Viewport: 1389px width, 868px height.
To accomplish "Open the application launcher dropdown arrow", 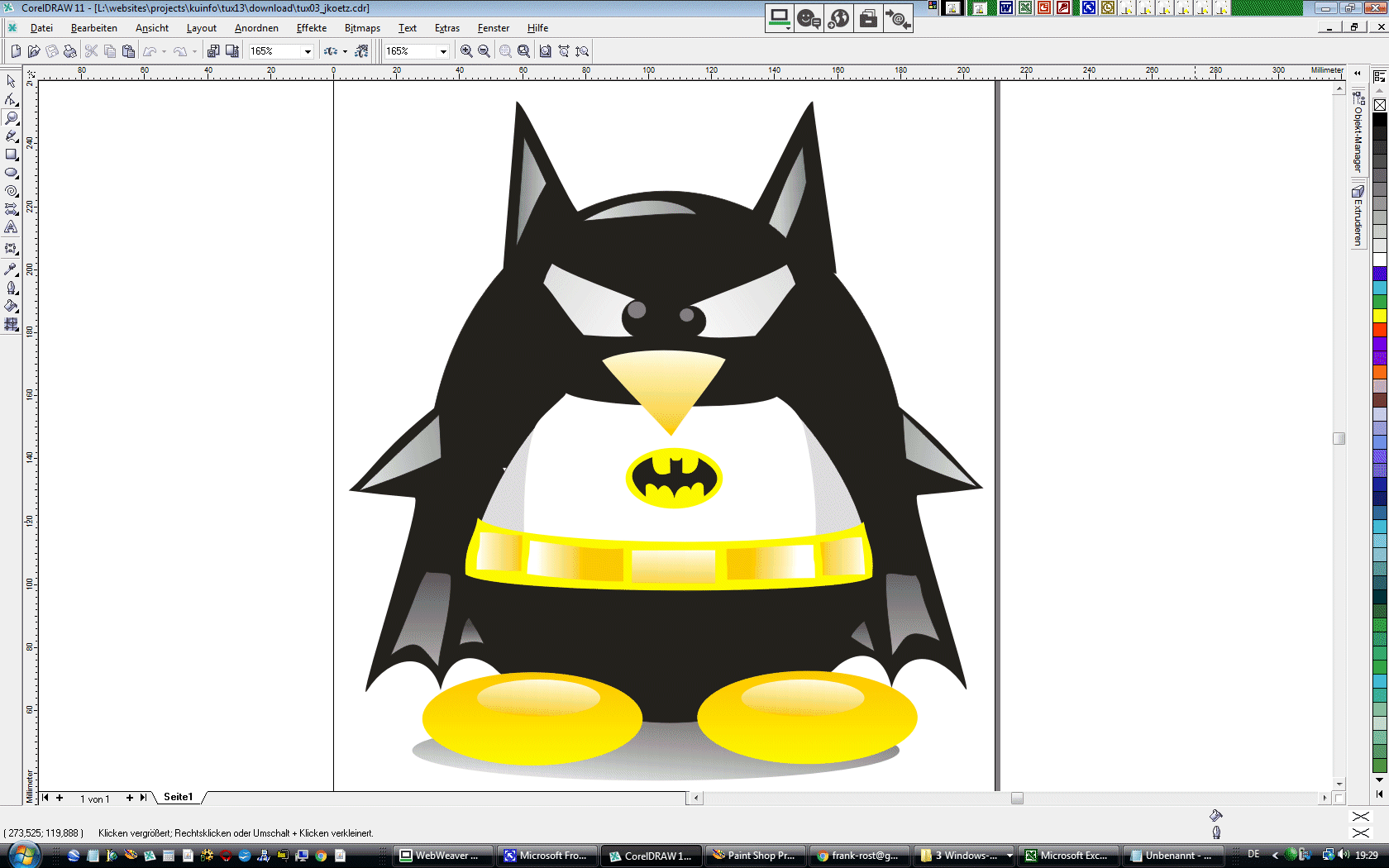I will point(345,51).
